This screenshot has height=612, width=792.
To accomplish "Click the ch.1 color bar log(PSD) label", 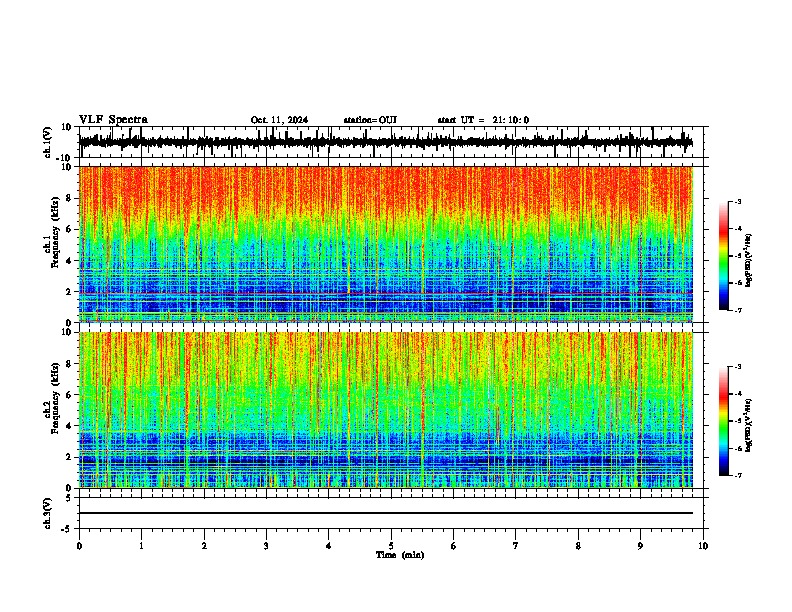I will (749, 261).
